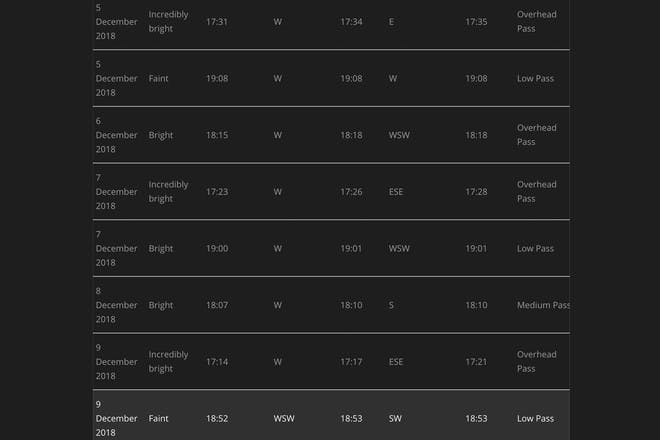
Task: Select the 18:07 start time on 8 December
Action: (217, 305)
